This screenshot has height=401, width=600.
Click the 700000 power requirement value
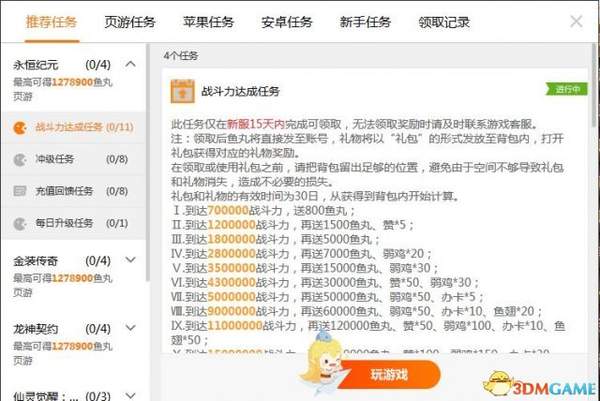point(228,210)
